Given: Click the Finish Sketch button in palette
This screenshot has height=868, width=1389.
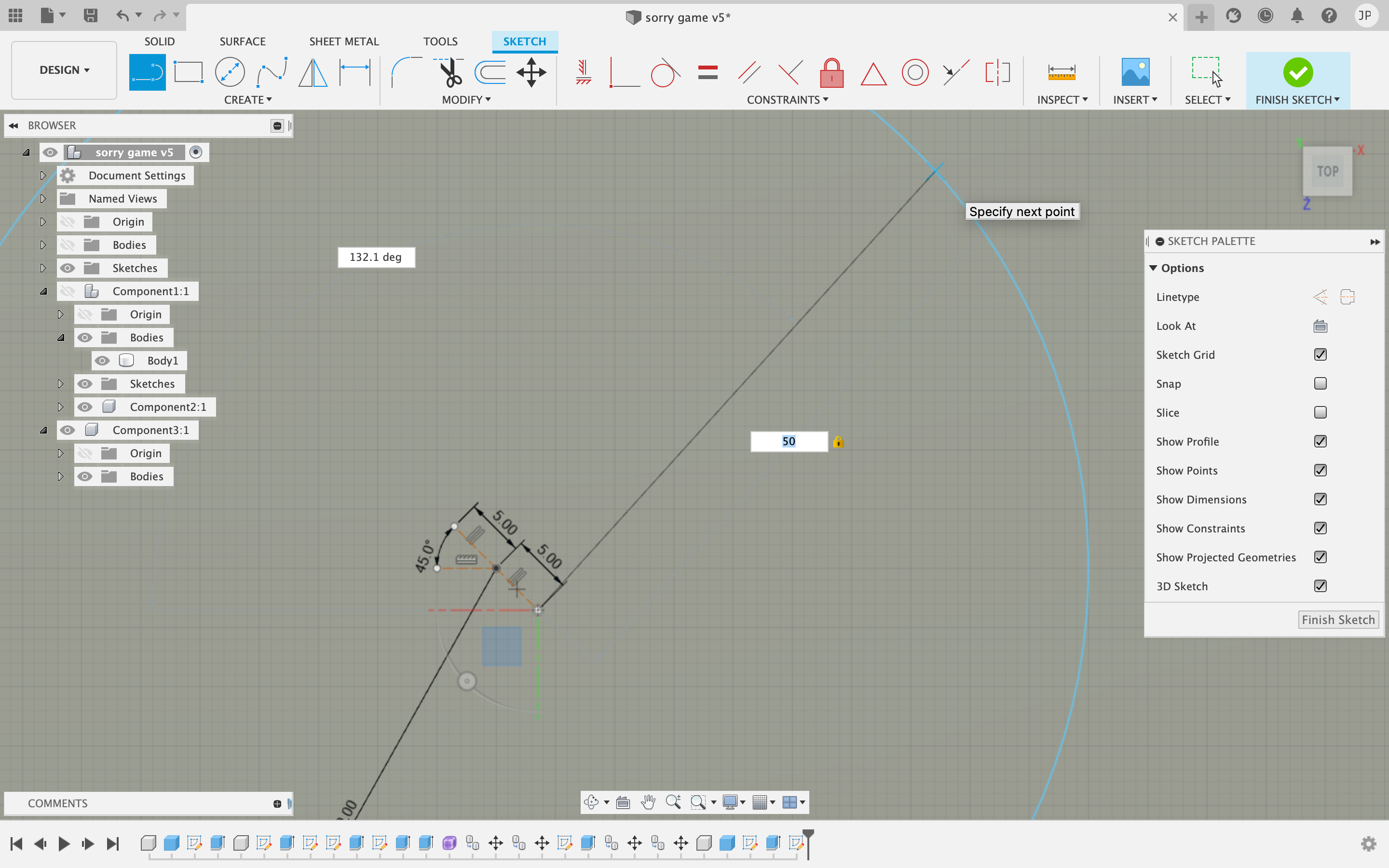Looking at the screenshot, I should click(1338, 620).
